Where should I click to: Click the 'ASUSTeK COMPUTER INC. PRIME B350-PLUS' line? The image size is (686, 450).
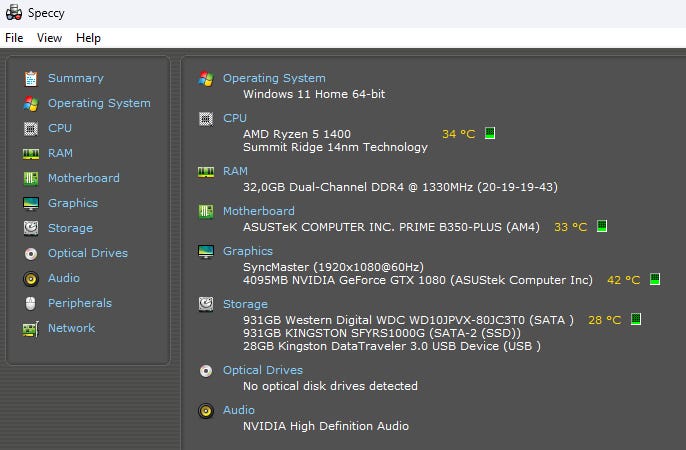tap(392, 227)
